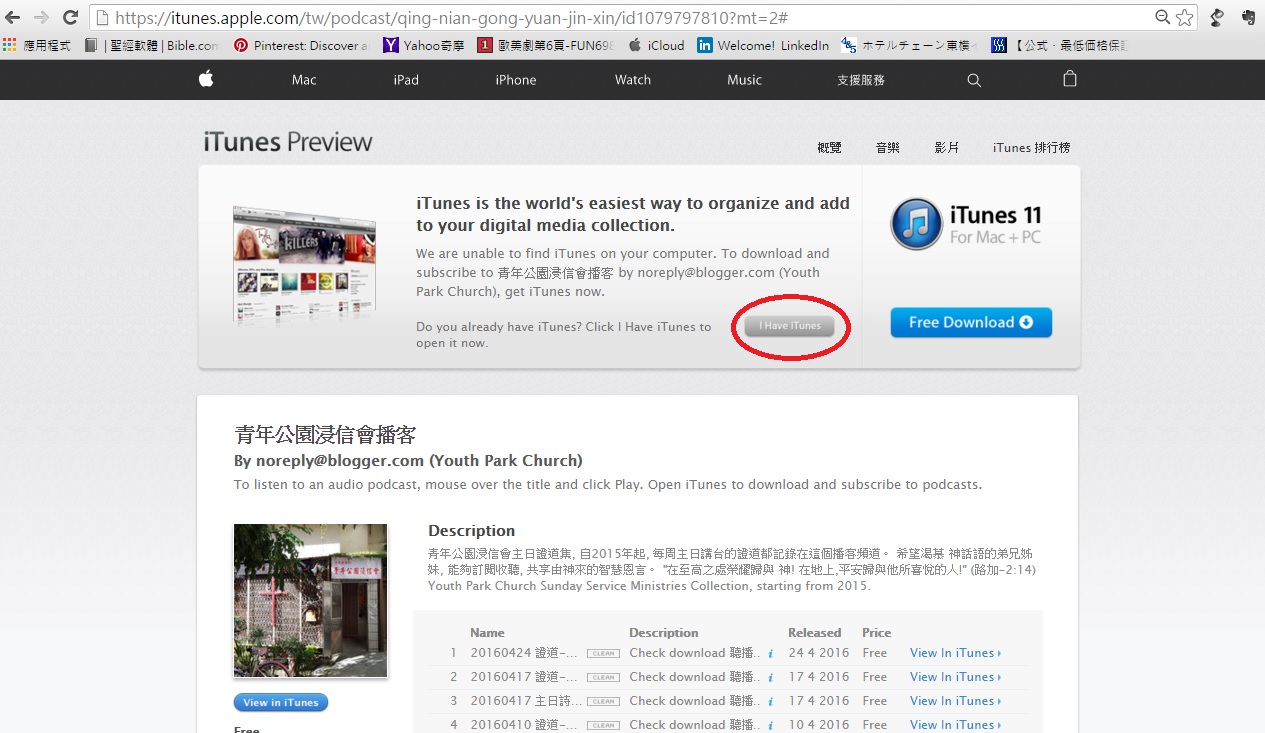Click the I Have iTunes button
1265x733 pixels.
[x=789, y=326]
